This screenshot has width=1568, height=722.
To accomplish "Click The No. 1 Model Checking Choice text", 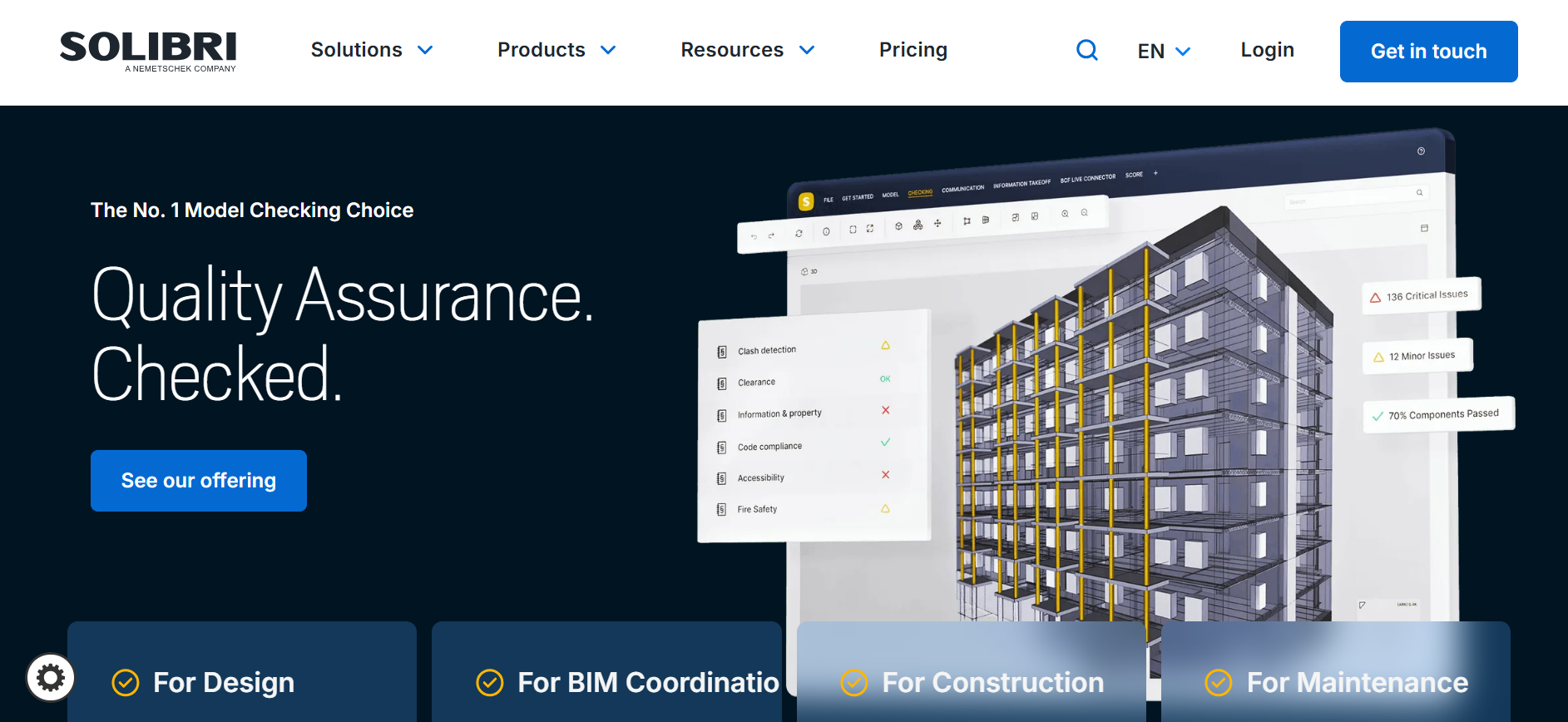I will [x=252, y=210].
